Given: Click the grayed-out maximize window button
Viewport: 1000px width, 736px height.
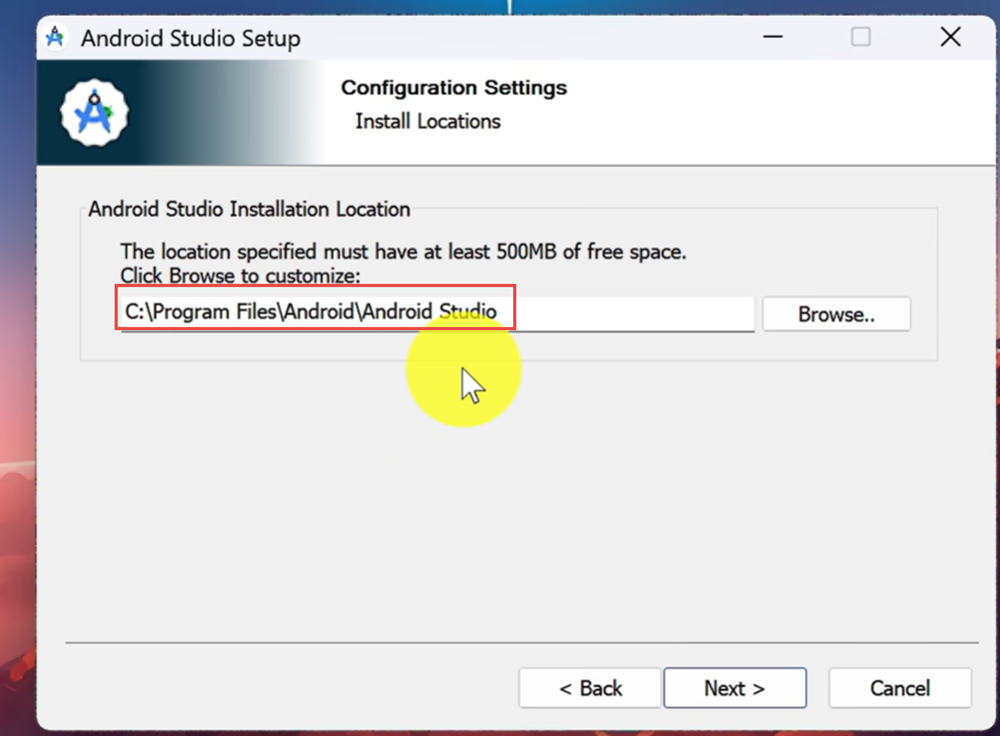Looking at the screenshot, I should [x=860, y=38].
